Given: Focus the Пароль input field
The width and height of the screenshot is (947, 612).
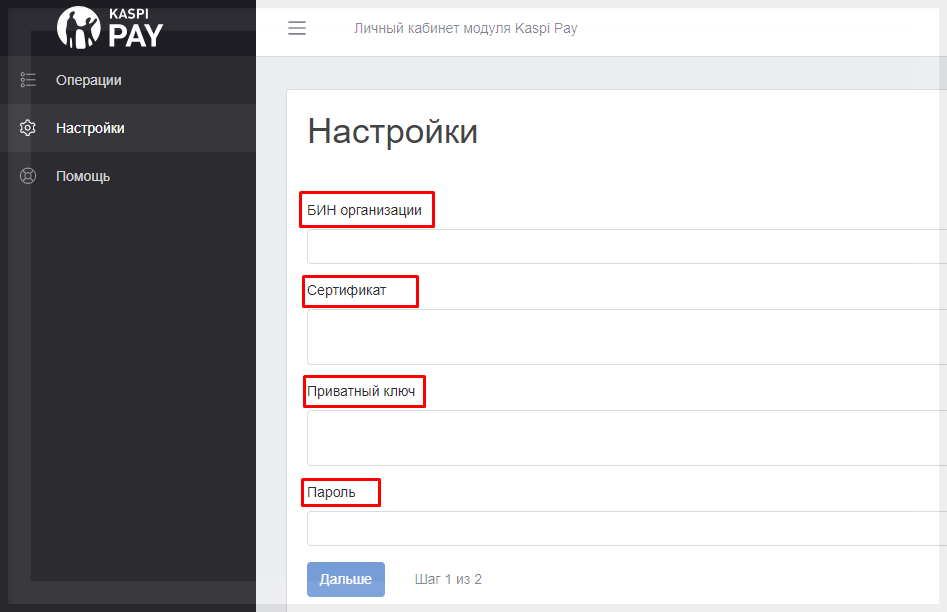Looking at the screenshot, I should [x=627, y=529].
